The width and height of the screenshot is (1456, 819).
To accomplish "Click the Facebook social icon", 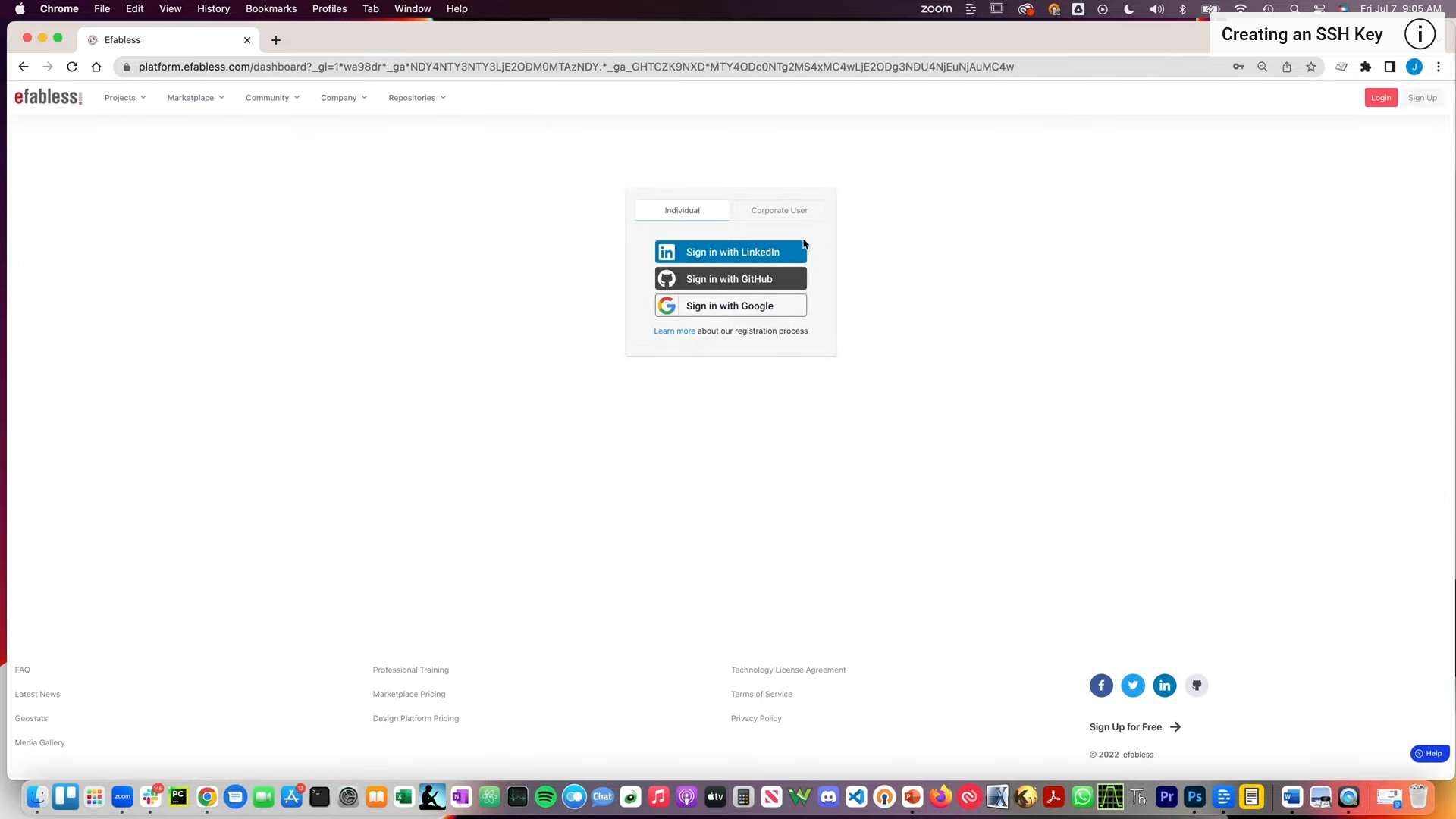I will click(1101, 686).
